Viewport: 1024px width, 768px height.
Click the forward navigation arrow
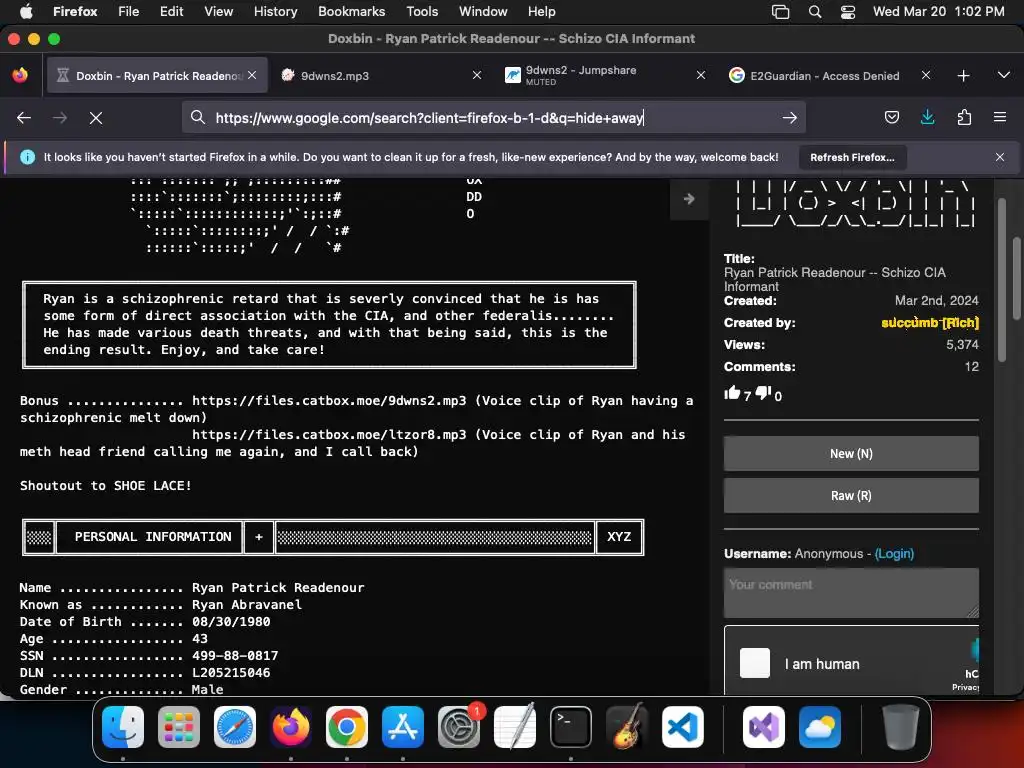tap(60, 118)
